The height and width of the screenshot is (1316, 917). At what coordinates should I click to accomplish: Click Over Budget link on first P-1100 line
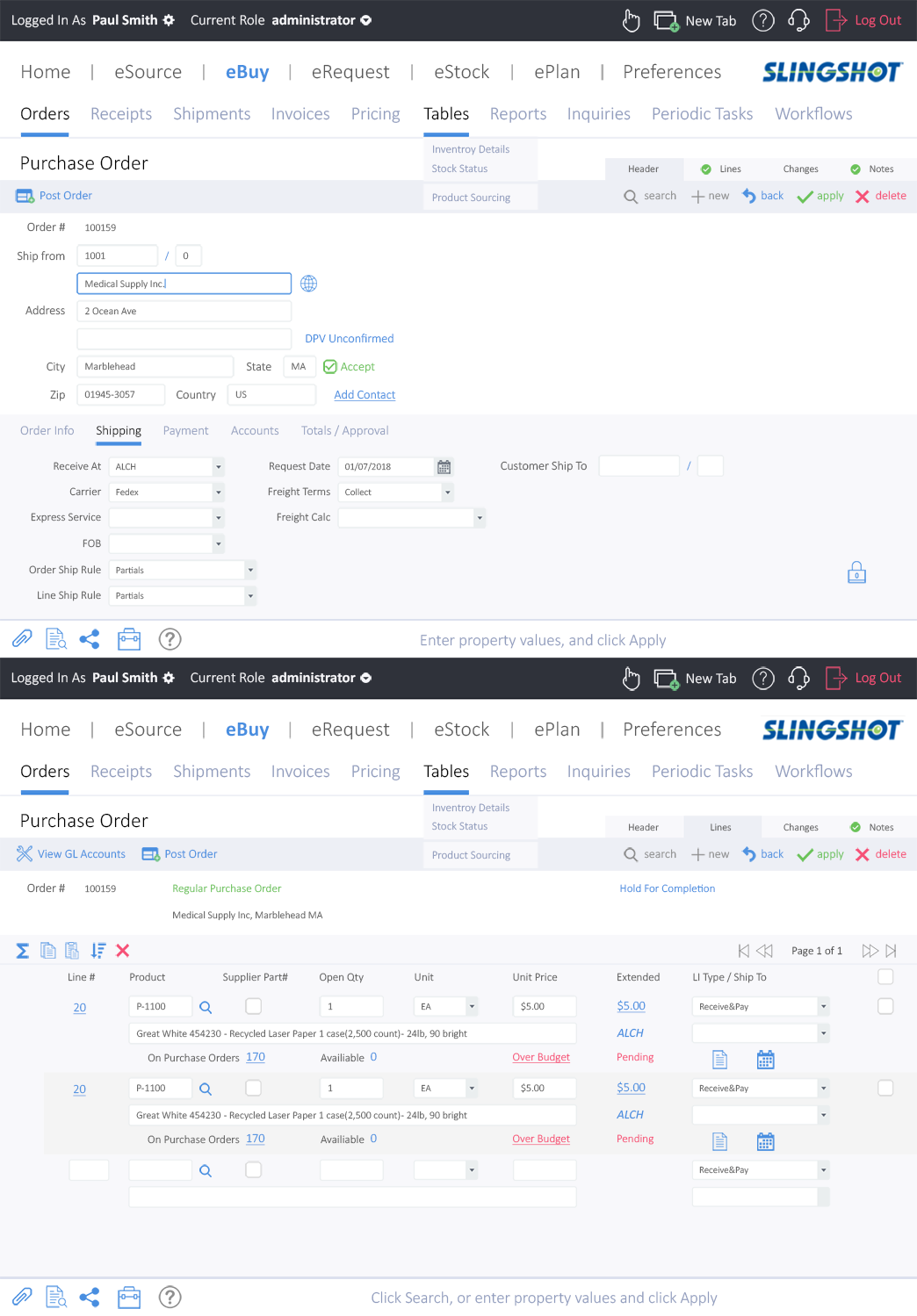(x=541, y=1057)
